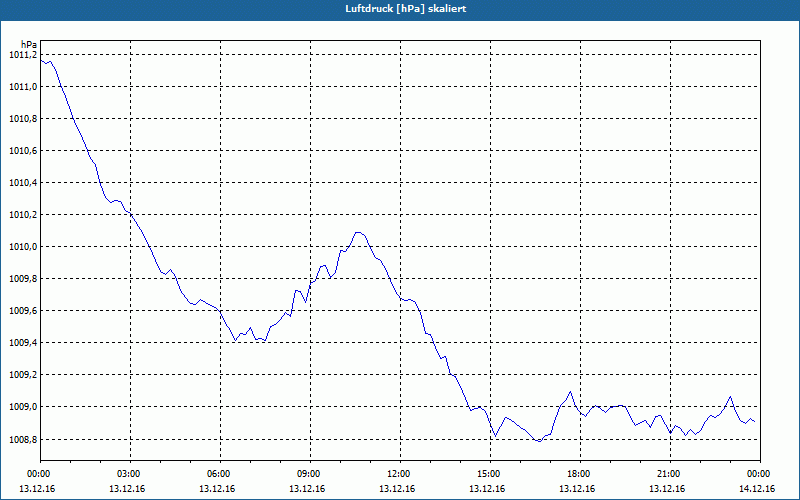Click the 15:00 time label
The image size is (800, 500).
(490, 474)
